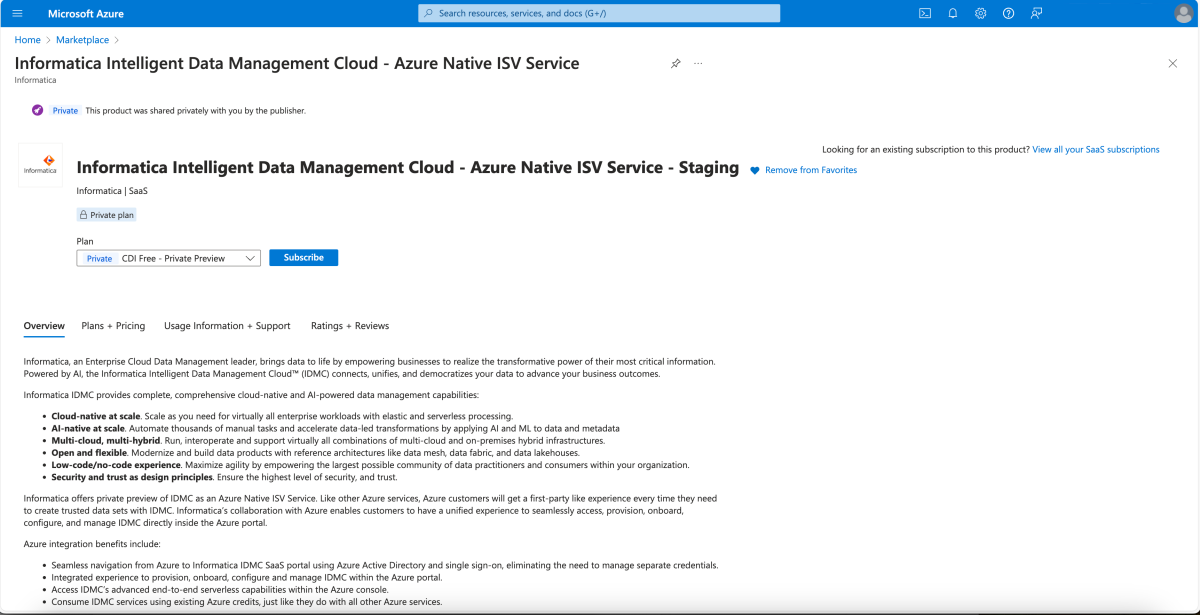1200x615 pixels.
Task: Open the Azure portal hamburger menu
Action: click(x=17, y=13)
